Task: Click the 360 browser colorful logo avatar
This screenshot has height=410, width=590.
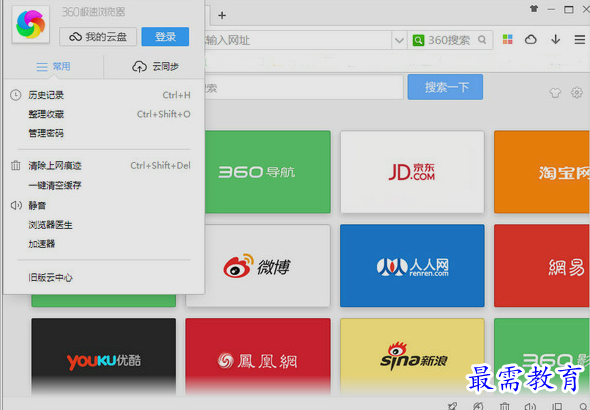Action: click(30, 24)
